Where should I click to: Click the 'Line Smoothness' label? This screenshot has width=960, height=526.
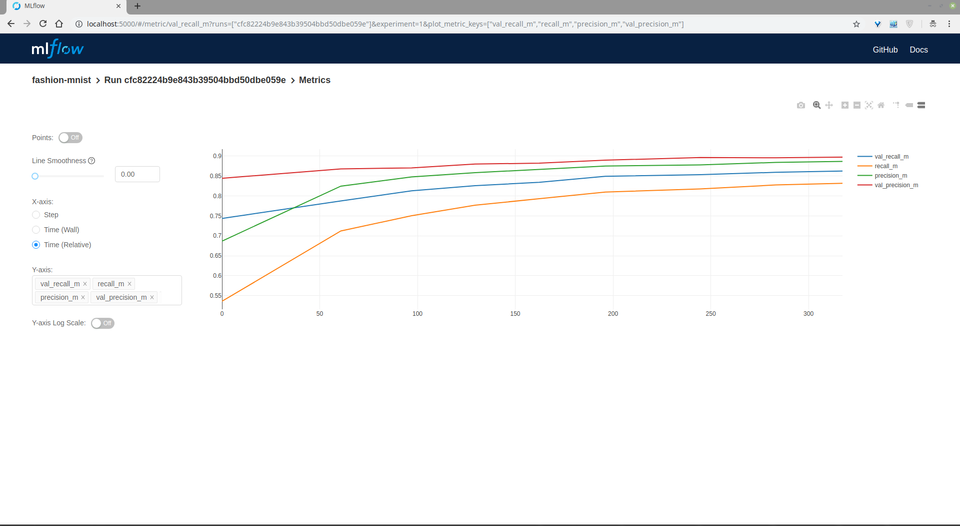[x=59, y=160]
